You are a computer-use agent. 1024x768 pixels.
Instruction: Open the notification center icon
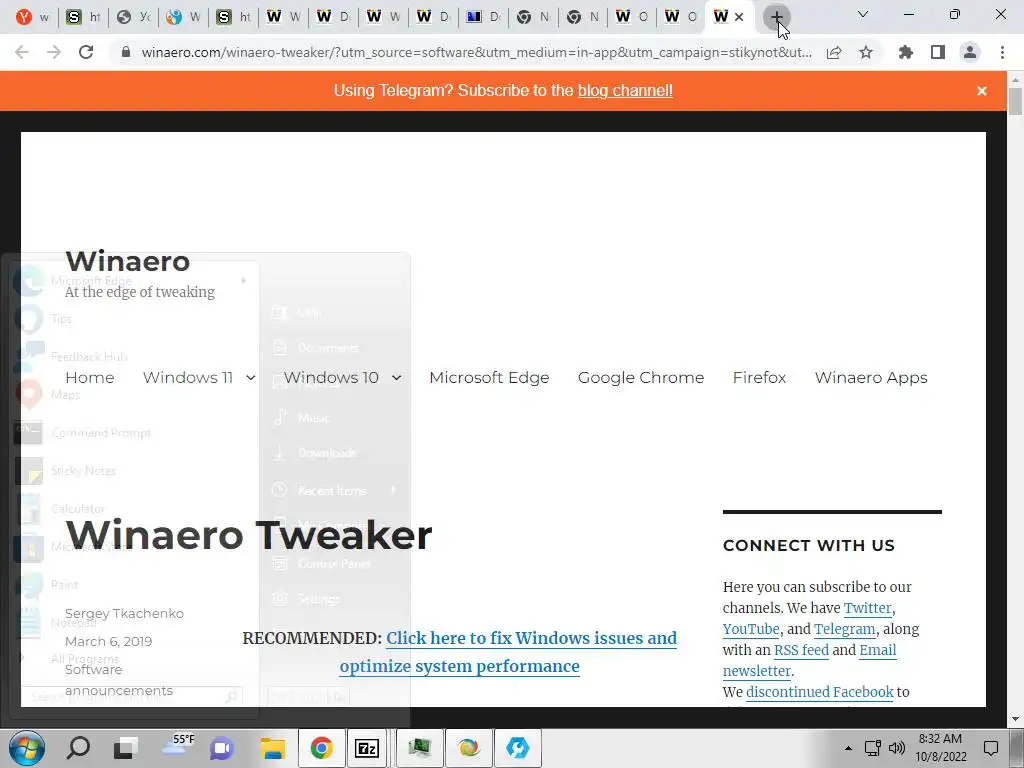point(991,748)
